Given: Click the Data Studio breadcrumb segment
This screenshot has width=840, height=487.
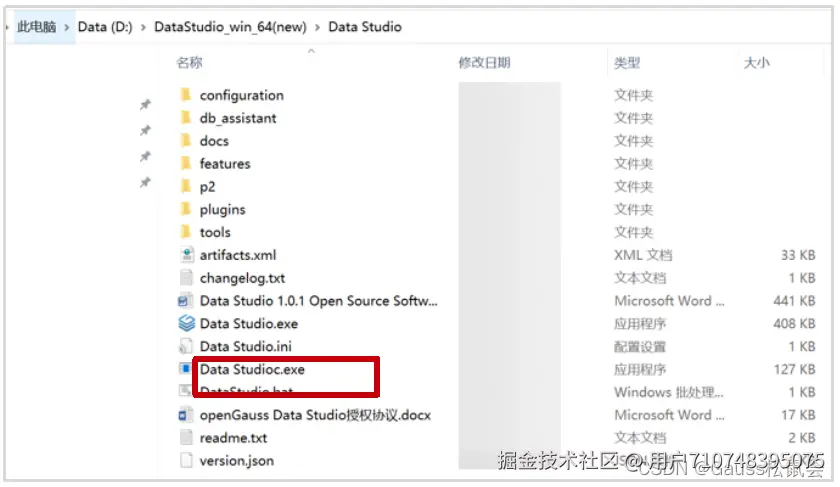Looking at the screenshot, I should pyautogui.click(x=365, y=27).
